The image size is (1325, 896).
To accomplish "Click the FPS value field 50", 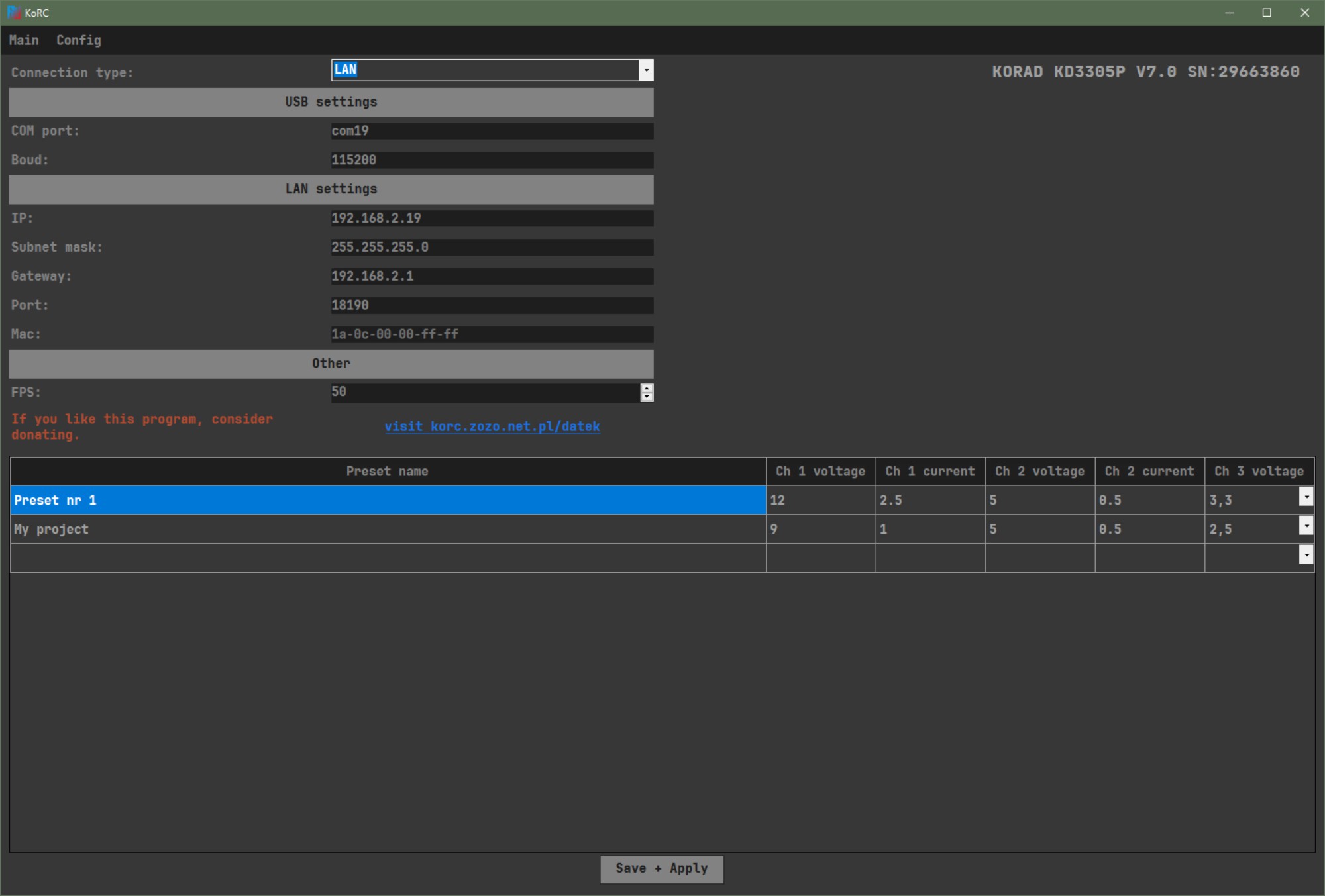I will click(x=486, y=392).
